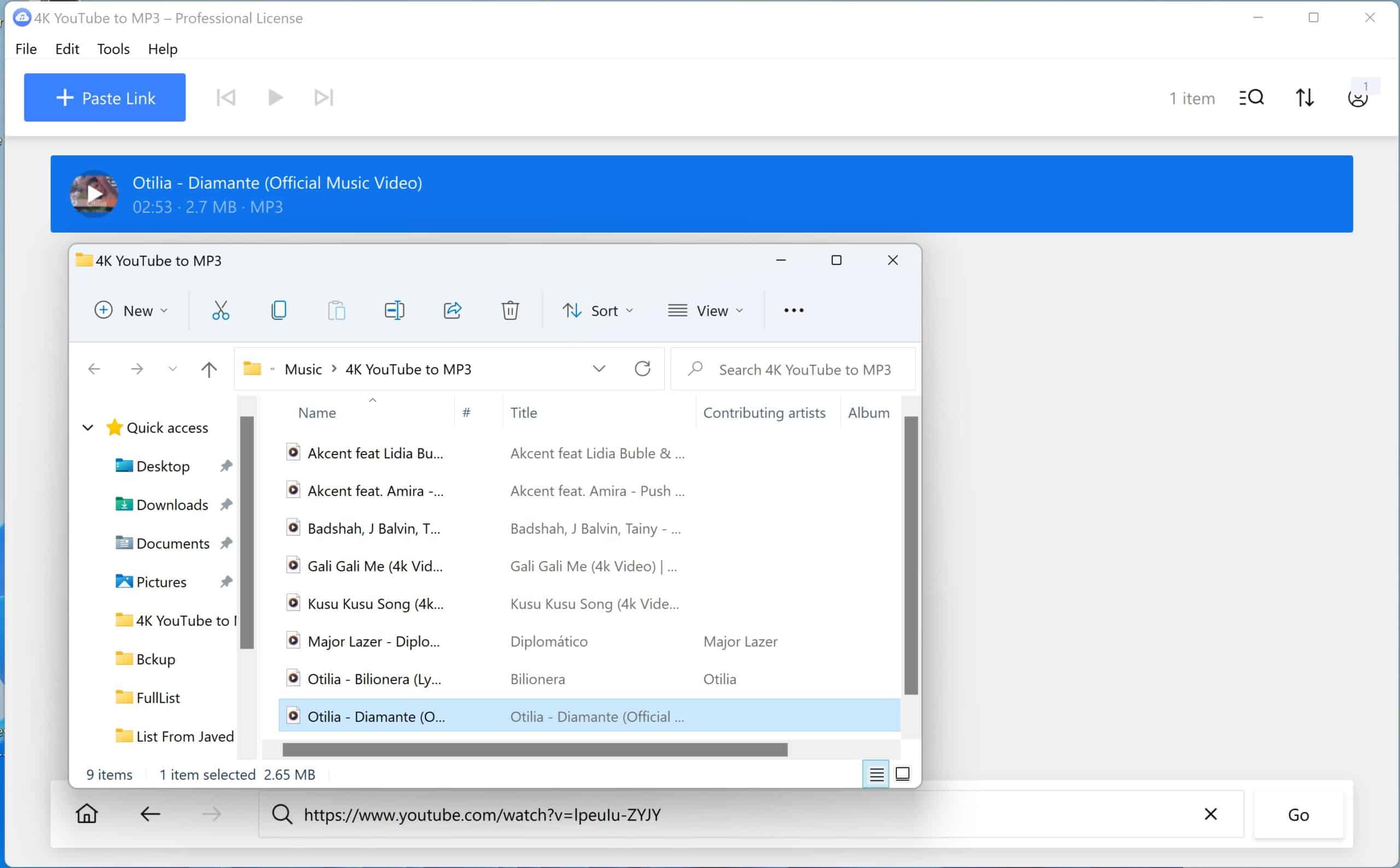Click the Delete trash icon
Viewport: 1400px width, 868px height.
(510, 311)
